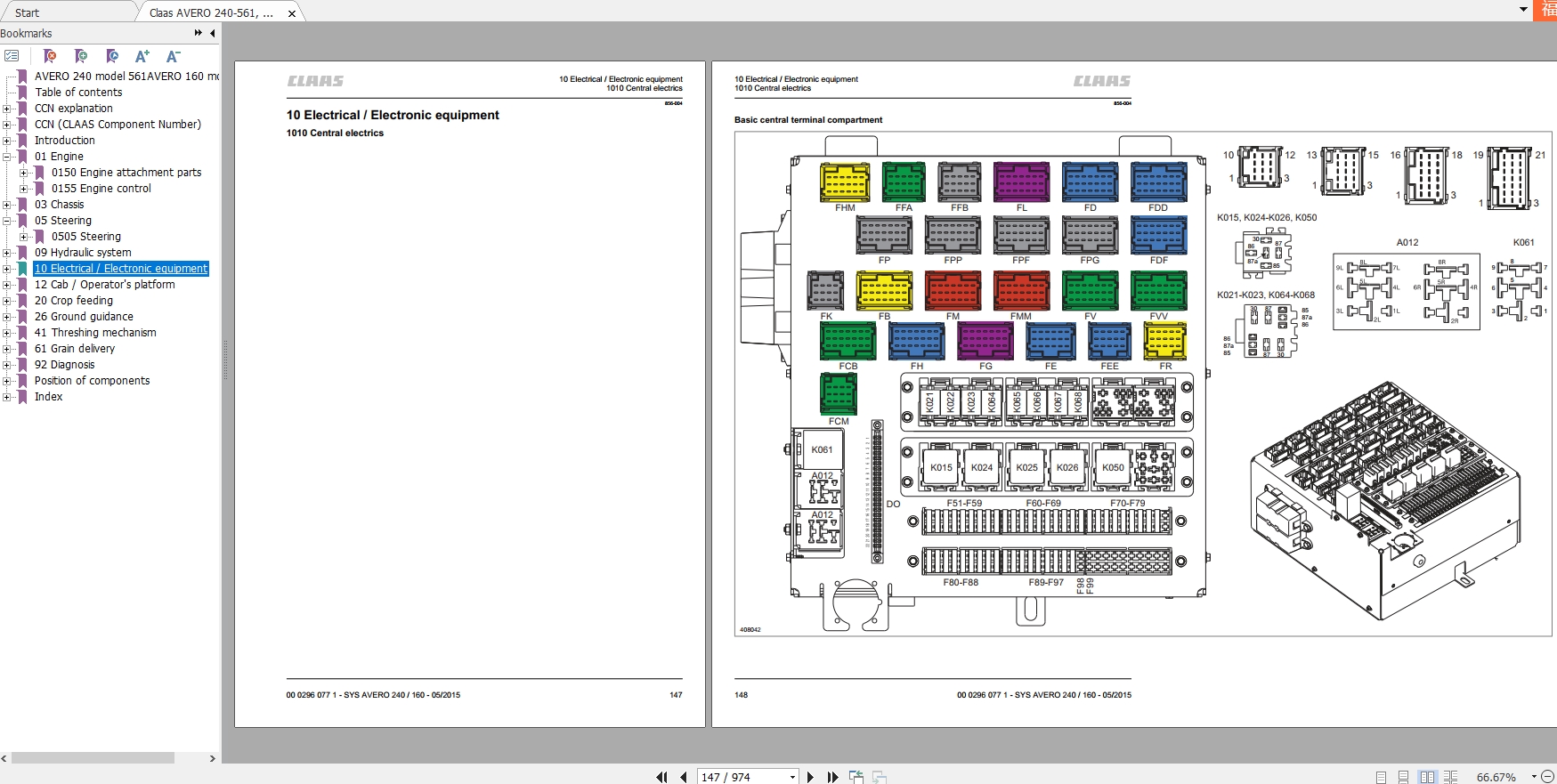
Task: Click the purple FL connector in diagram
Action: point(1021,182)
